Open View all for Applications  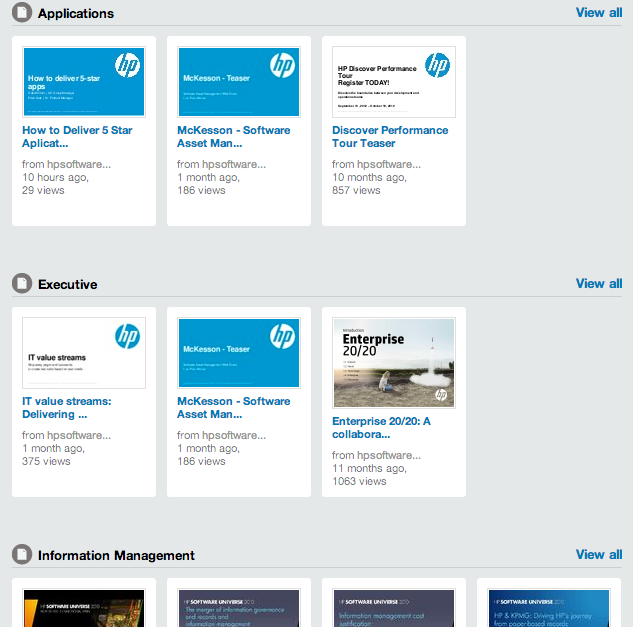599,13
